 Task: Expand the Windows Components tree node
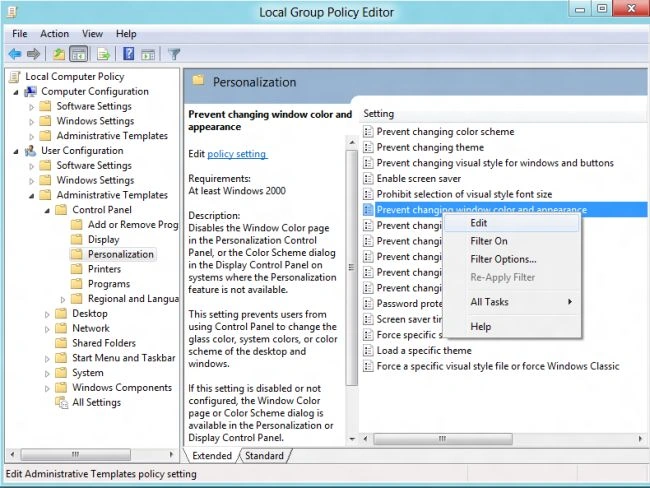[47, 388]
